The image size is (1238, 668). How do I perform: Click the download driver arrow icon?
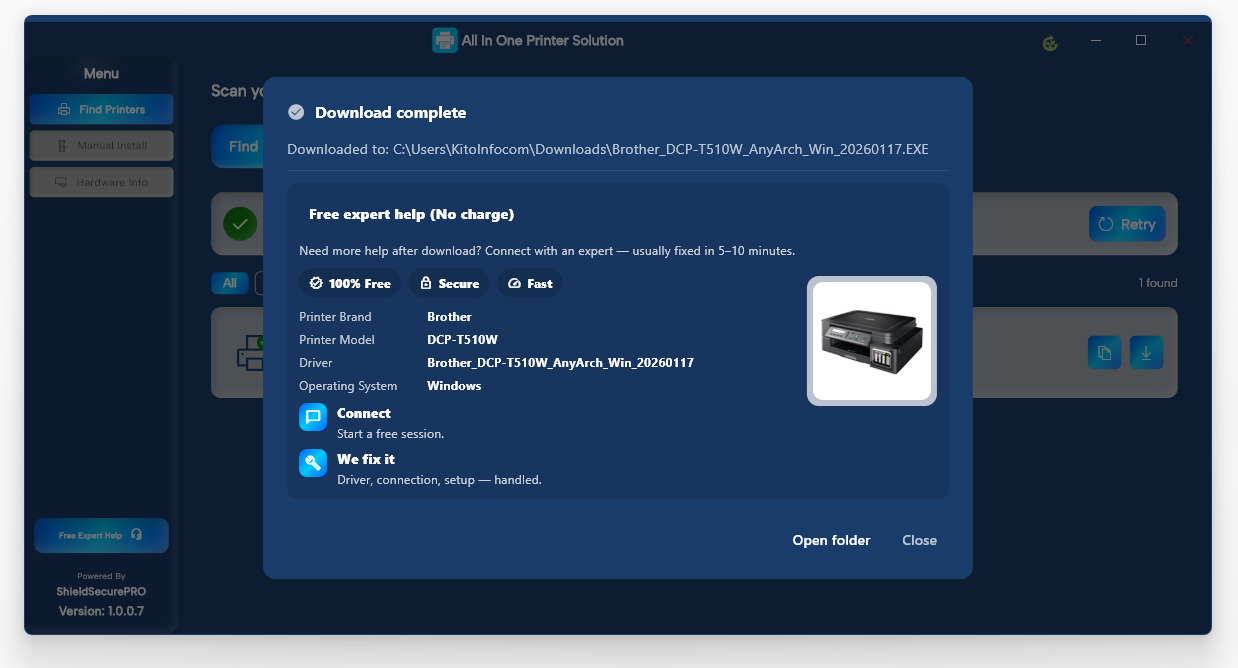tap(1146, 352)
